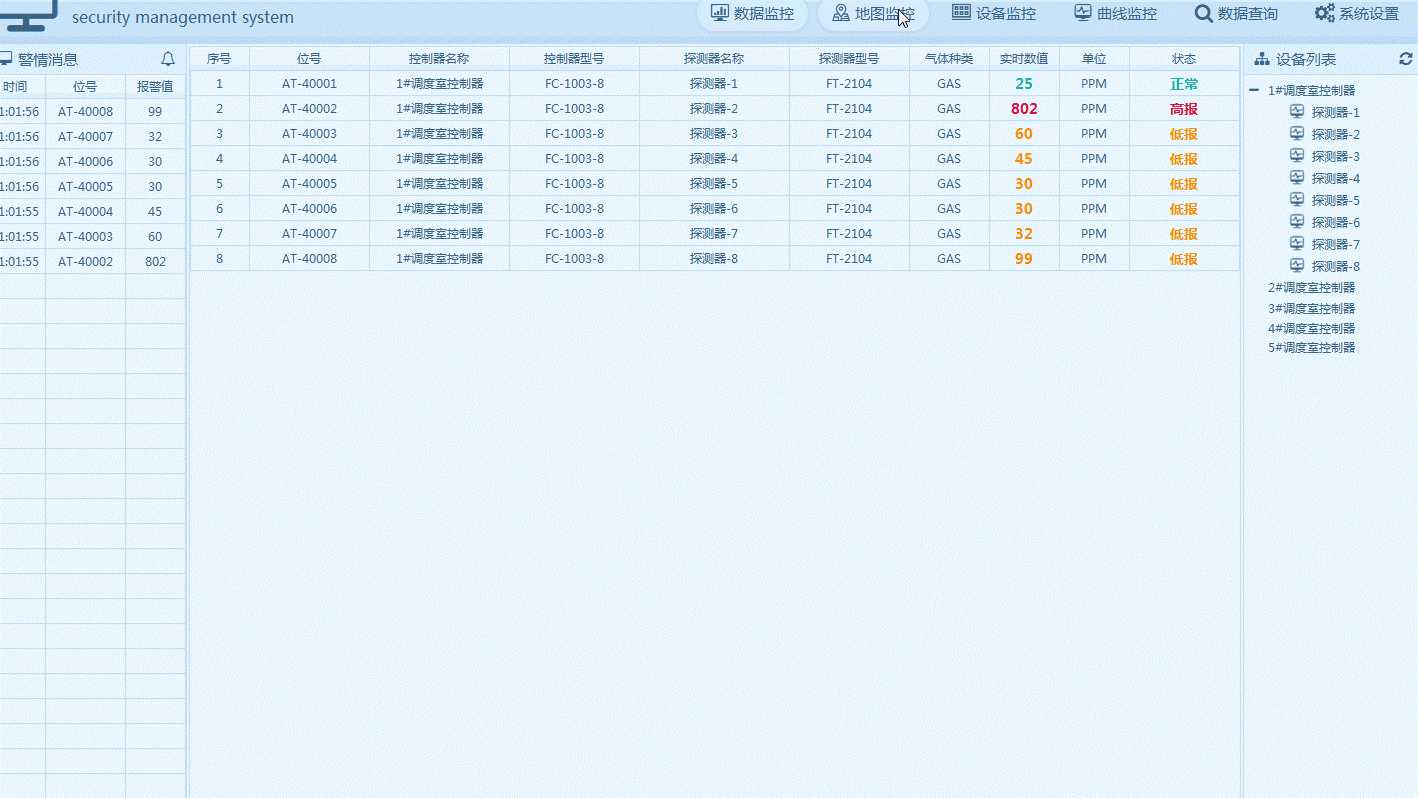Click the hierarchy icon beside 设备列表
Screen dimensions: 1418x798
1262,60
